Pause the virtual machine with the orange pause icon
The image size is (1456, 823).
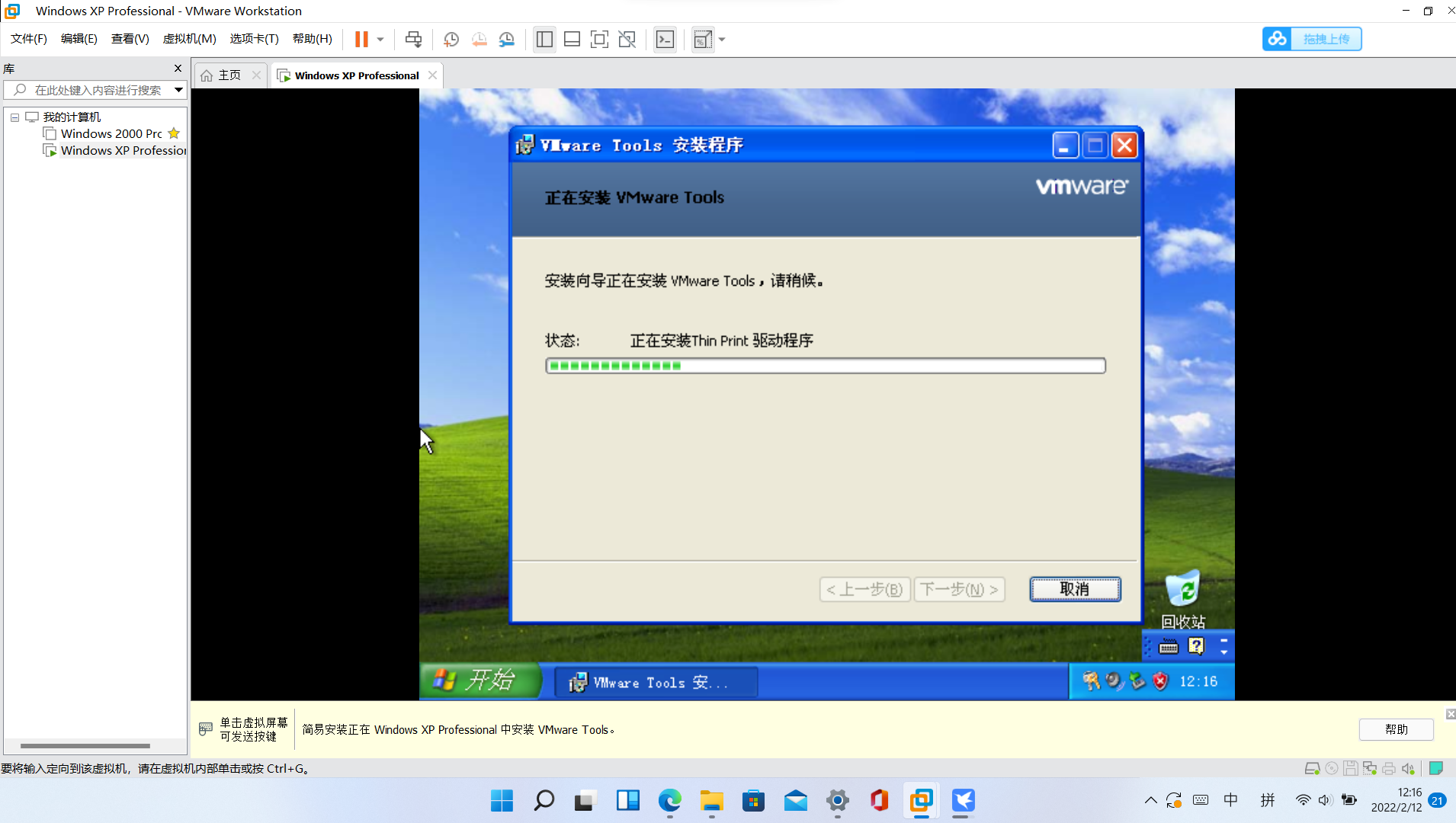[361, 39]
